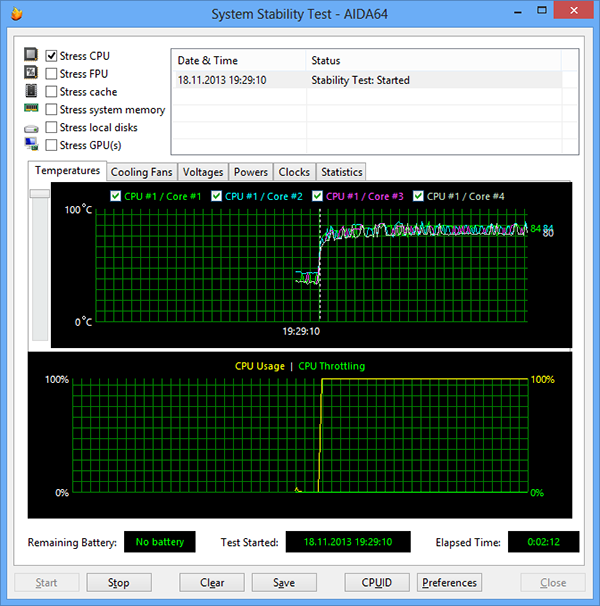600x606 pixels.
Task: Select the Temperatures tab
Action: 67,170
